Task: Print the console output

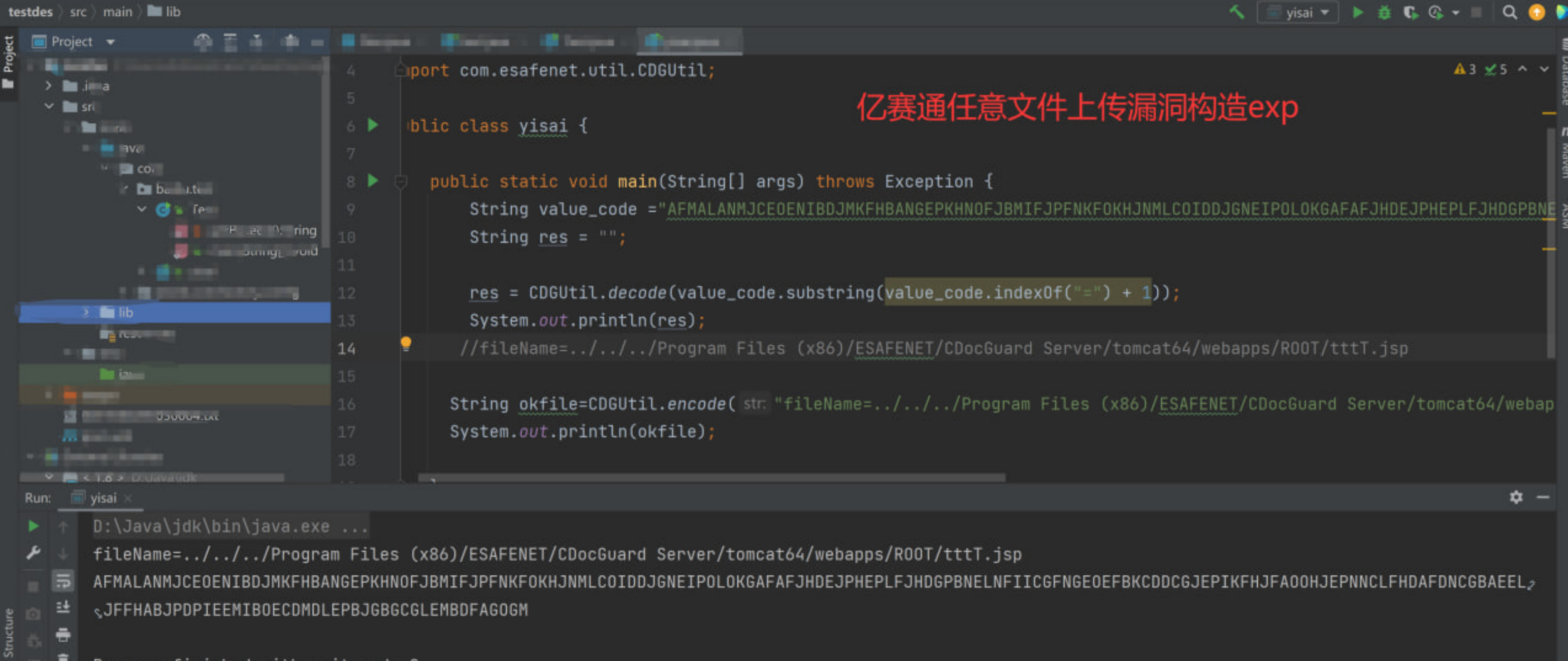Action: coord(63,635)
